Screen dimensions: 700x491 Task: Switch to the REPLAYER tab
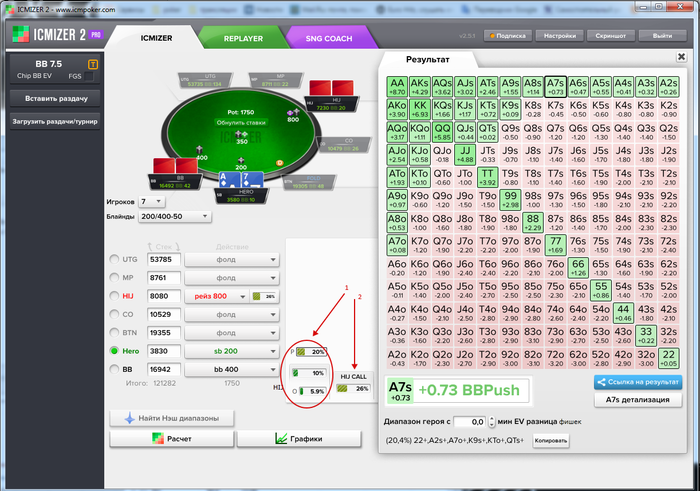pyautogui.click(x=243, y=38)
